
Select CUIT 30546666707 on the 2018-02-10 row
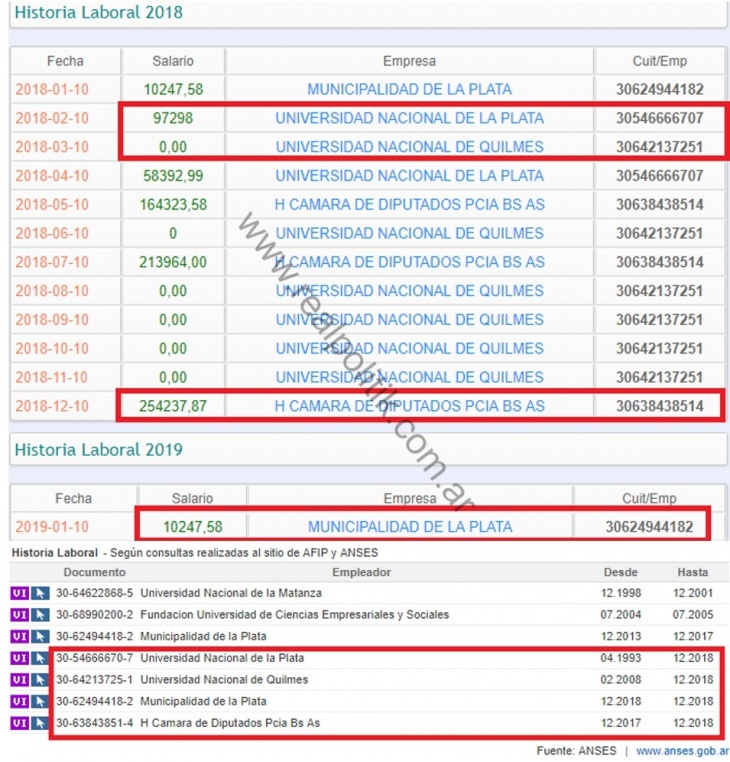tap(660, 118)
